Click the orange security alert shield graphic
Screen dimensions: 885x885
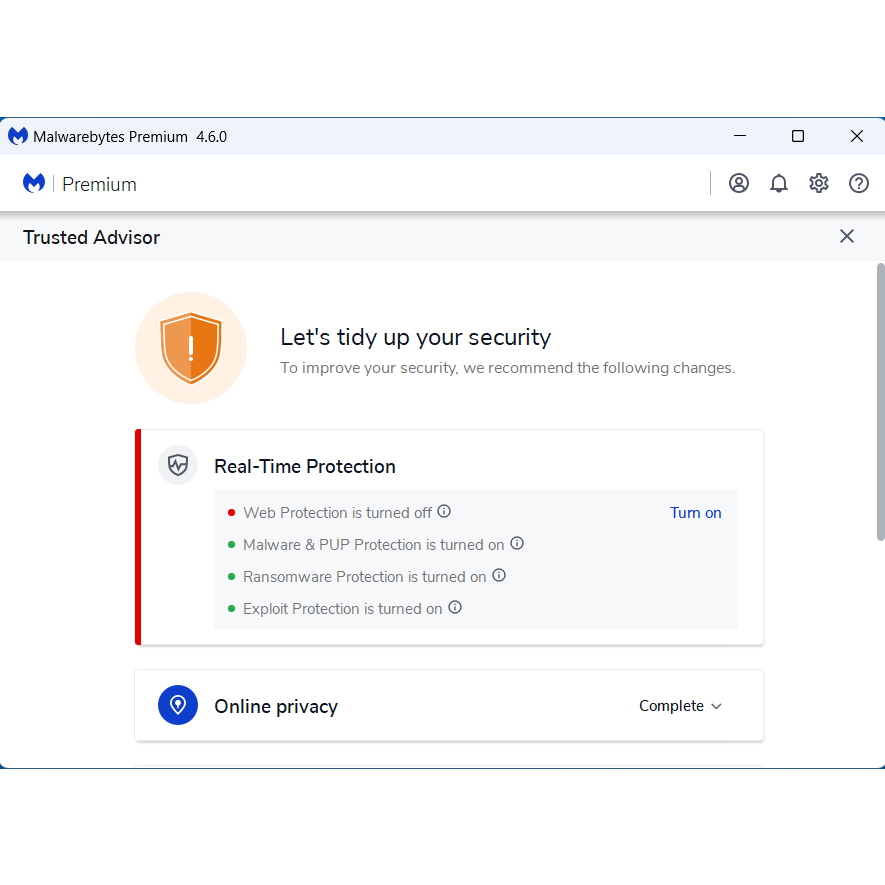point(191,348)
